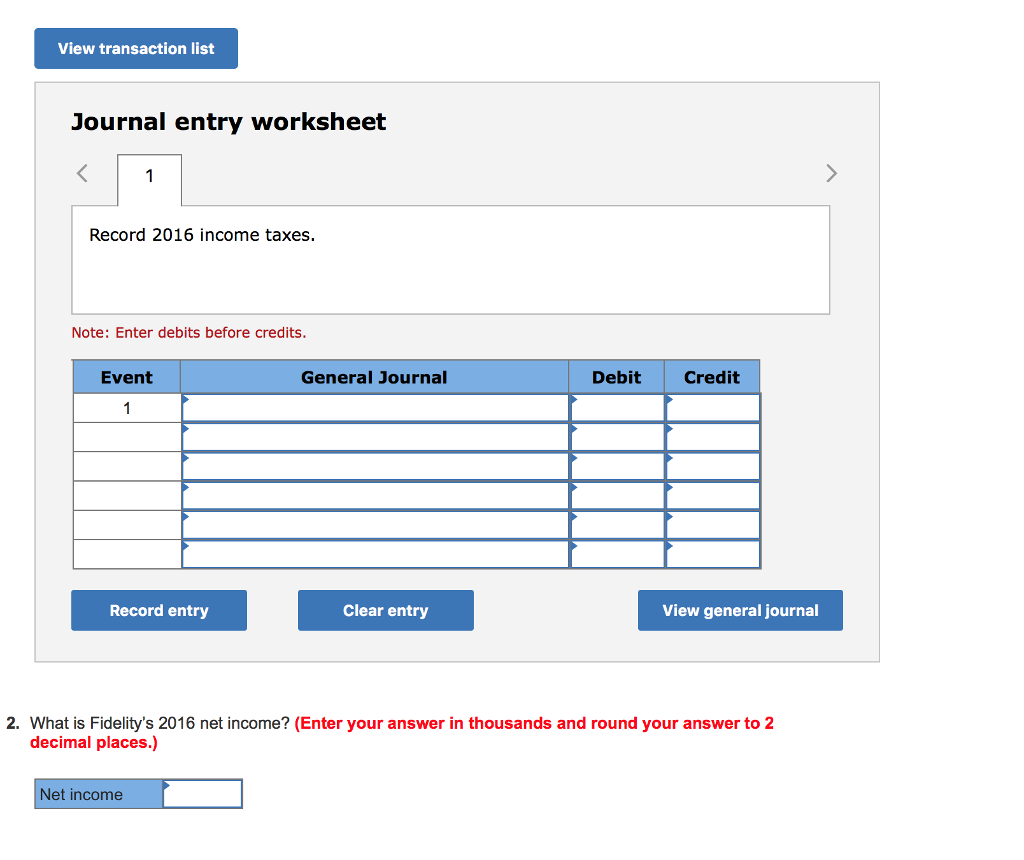Click Debit field in fourth row
The height and width of the screenshot is (860, 1024).
click(617, 496)
